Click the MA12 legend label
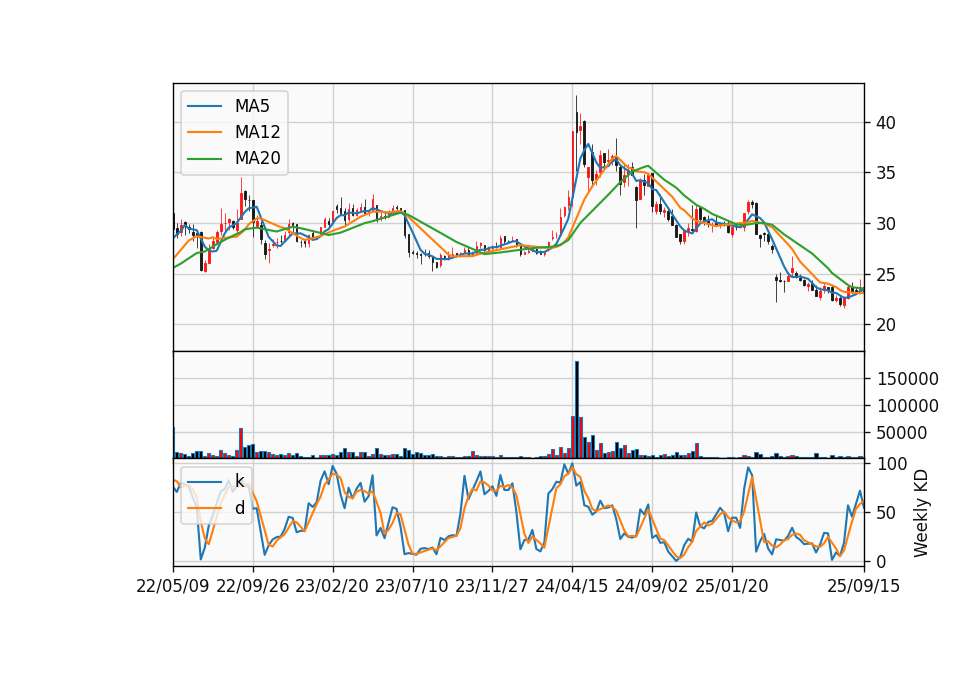 257,132
